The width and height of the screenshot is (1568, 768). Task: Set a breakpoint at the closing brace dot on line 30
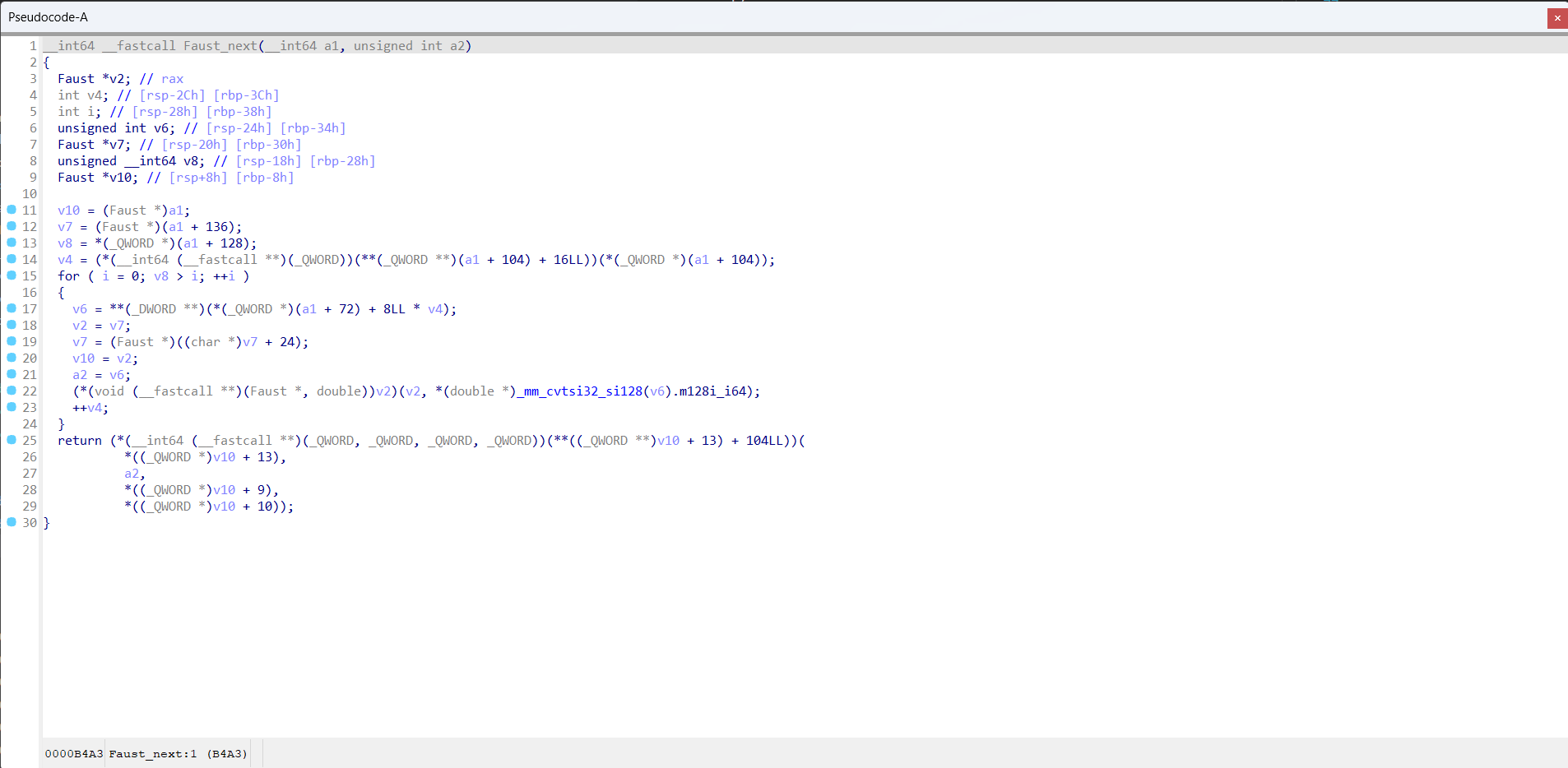[12, 522]
